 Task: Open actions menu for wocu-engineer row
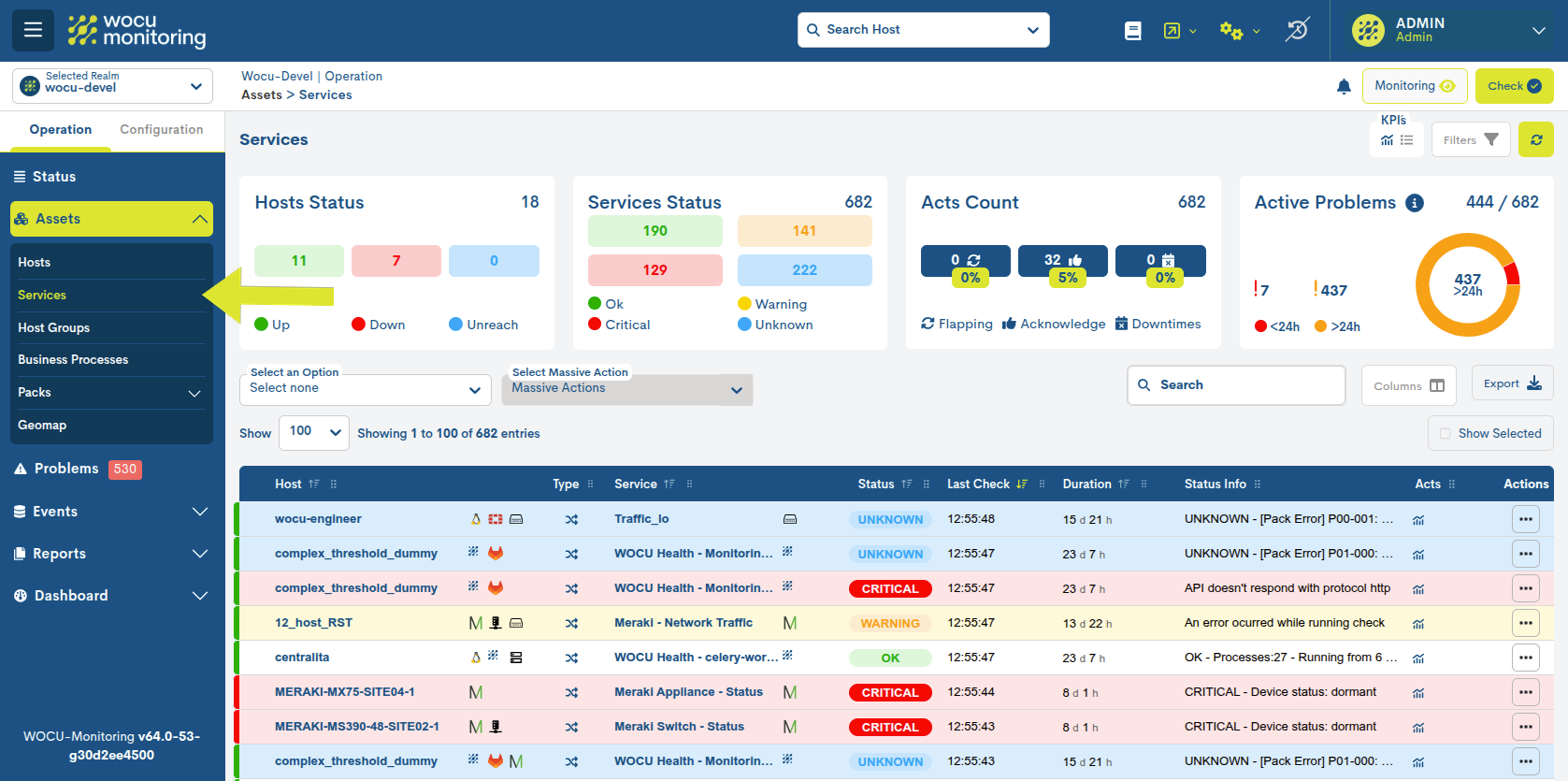pyautogui.click(x=1526, y=519)
